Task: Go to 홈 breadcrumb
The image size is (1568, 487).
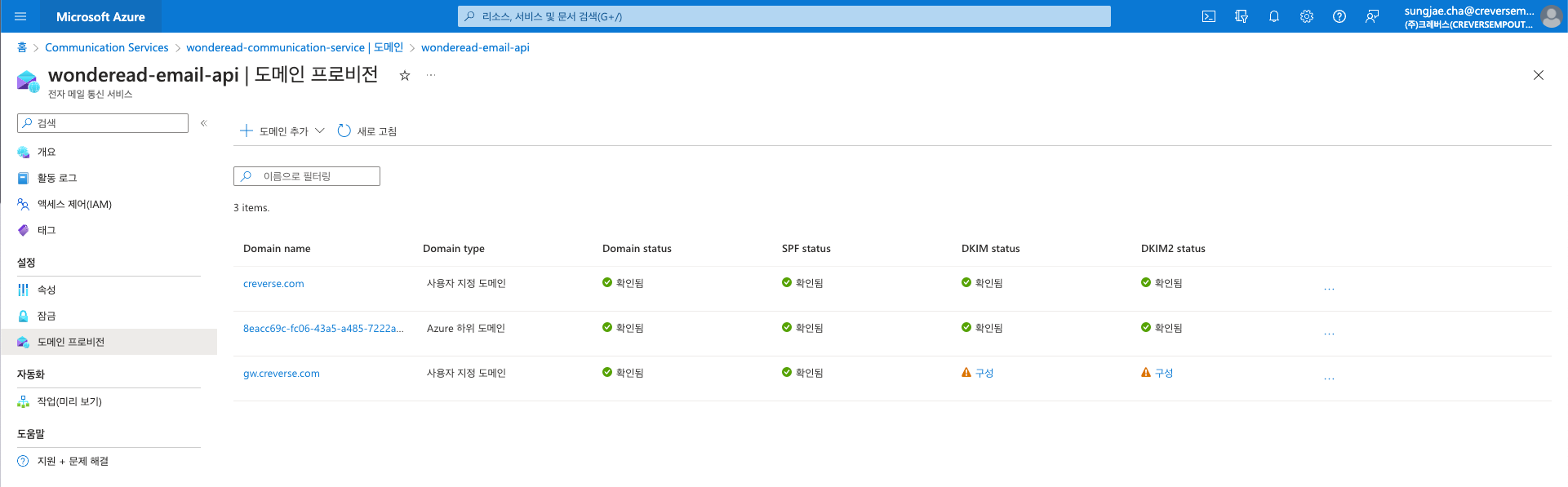Action: pyautogui.click(x=22, y=47)
